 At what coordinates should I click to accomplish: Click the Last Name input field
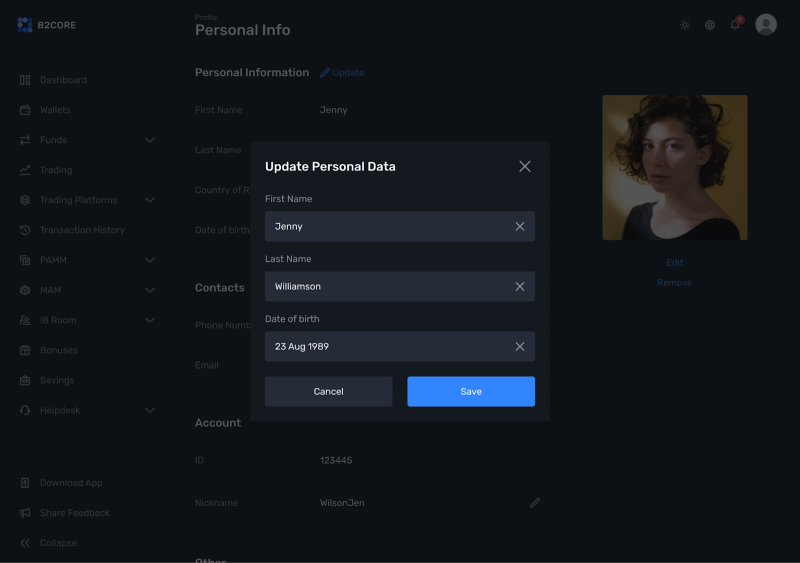tap(399, 286)
